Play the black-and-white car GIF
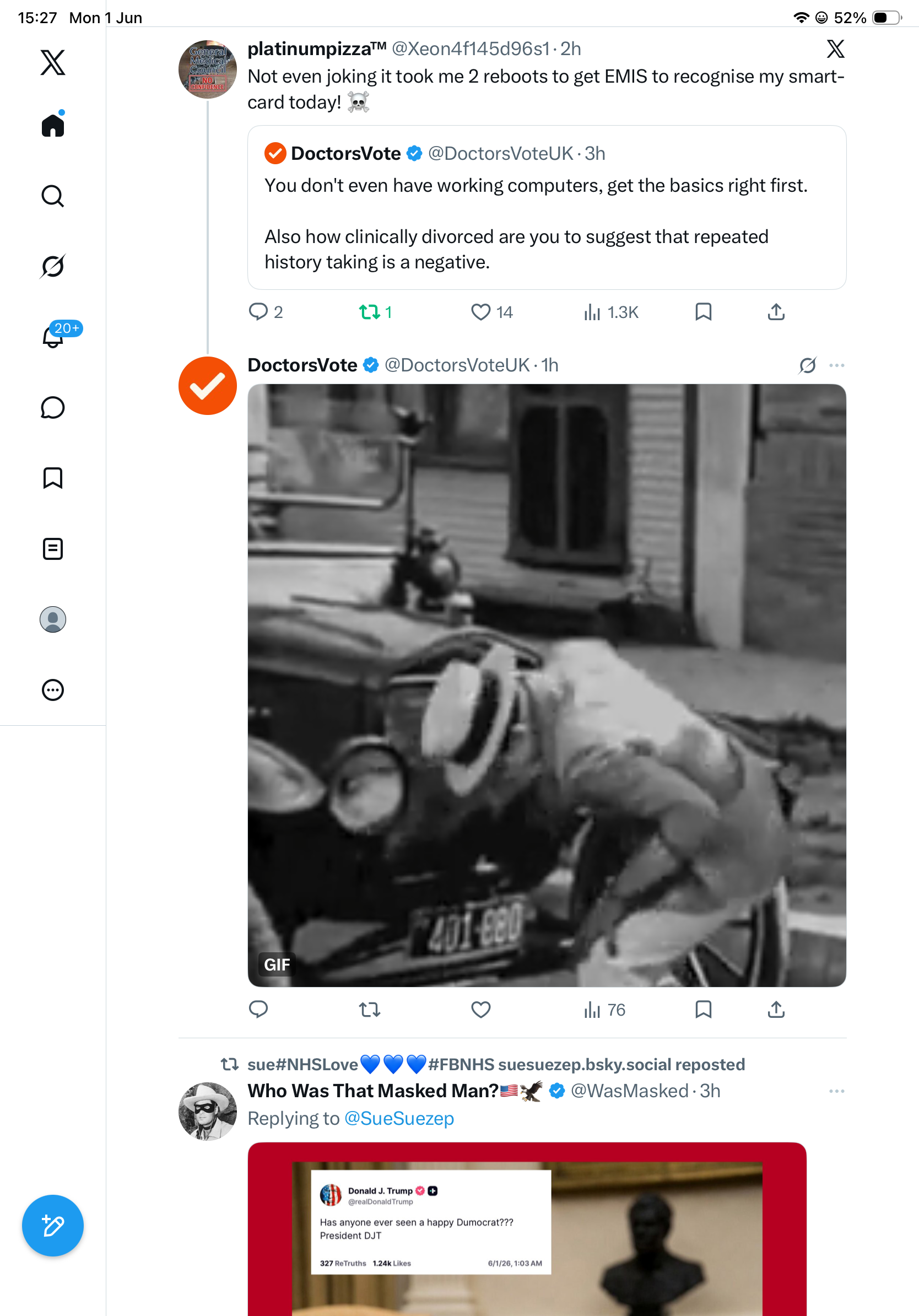The width and height of the screenshot is (919, 1316). click(x=547, y=685)
